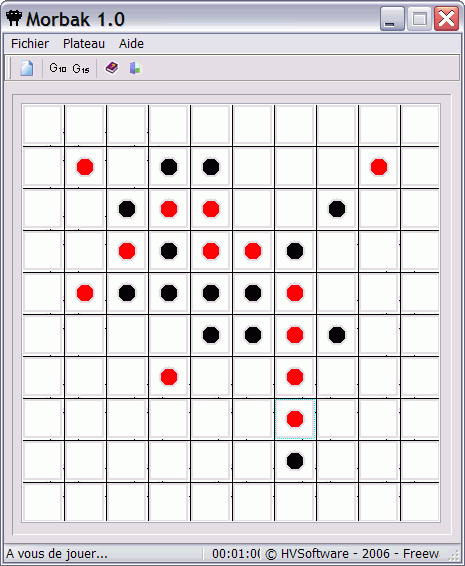The image size is (465, 566).
Task: Click the exit door toolbar icon
Action: [x=136, y=68]
